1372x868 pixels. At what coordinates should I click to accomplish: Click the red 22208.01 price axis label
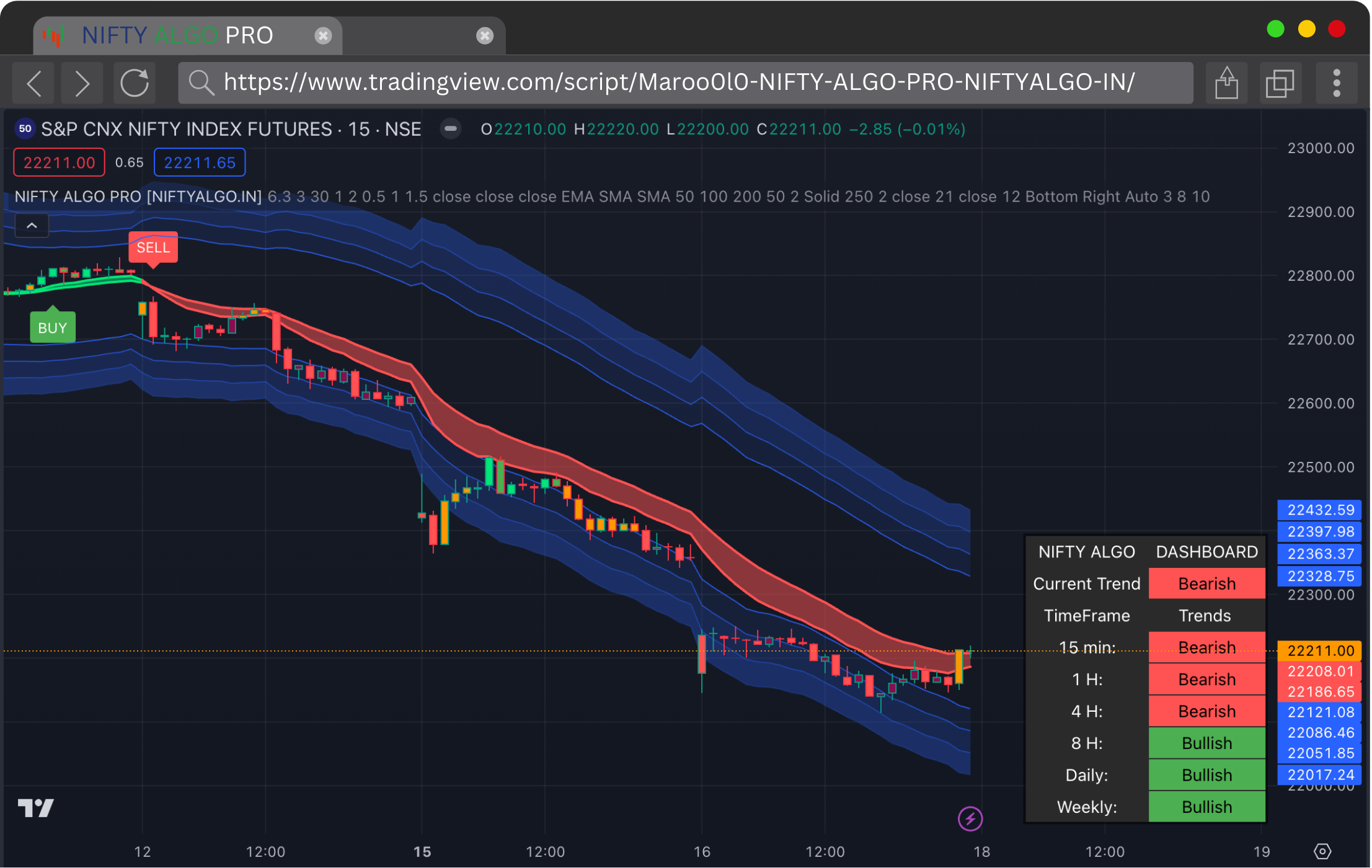[x=1320, y=671]
